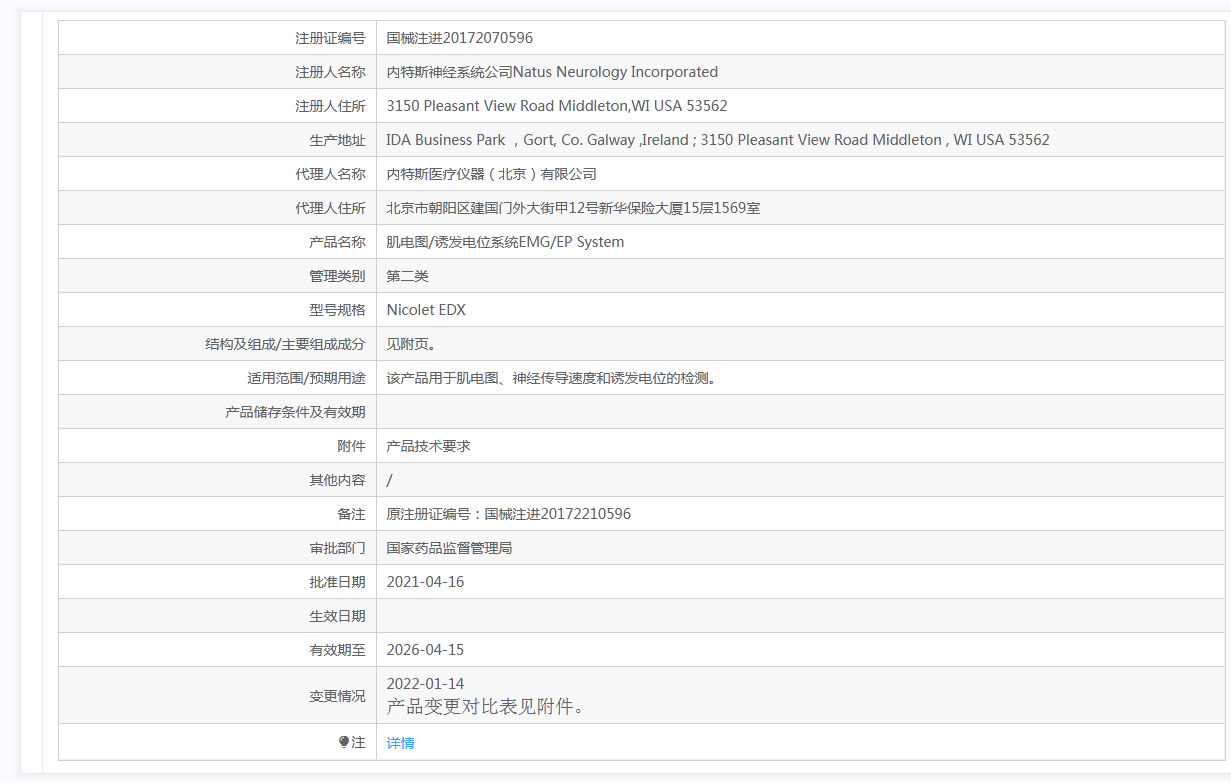Click agent name 内特斯医疗仪器（北京）有限公司
Image resolution: width=1231 pixels, height=783 pixels.
[491, 174]
